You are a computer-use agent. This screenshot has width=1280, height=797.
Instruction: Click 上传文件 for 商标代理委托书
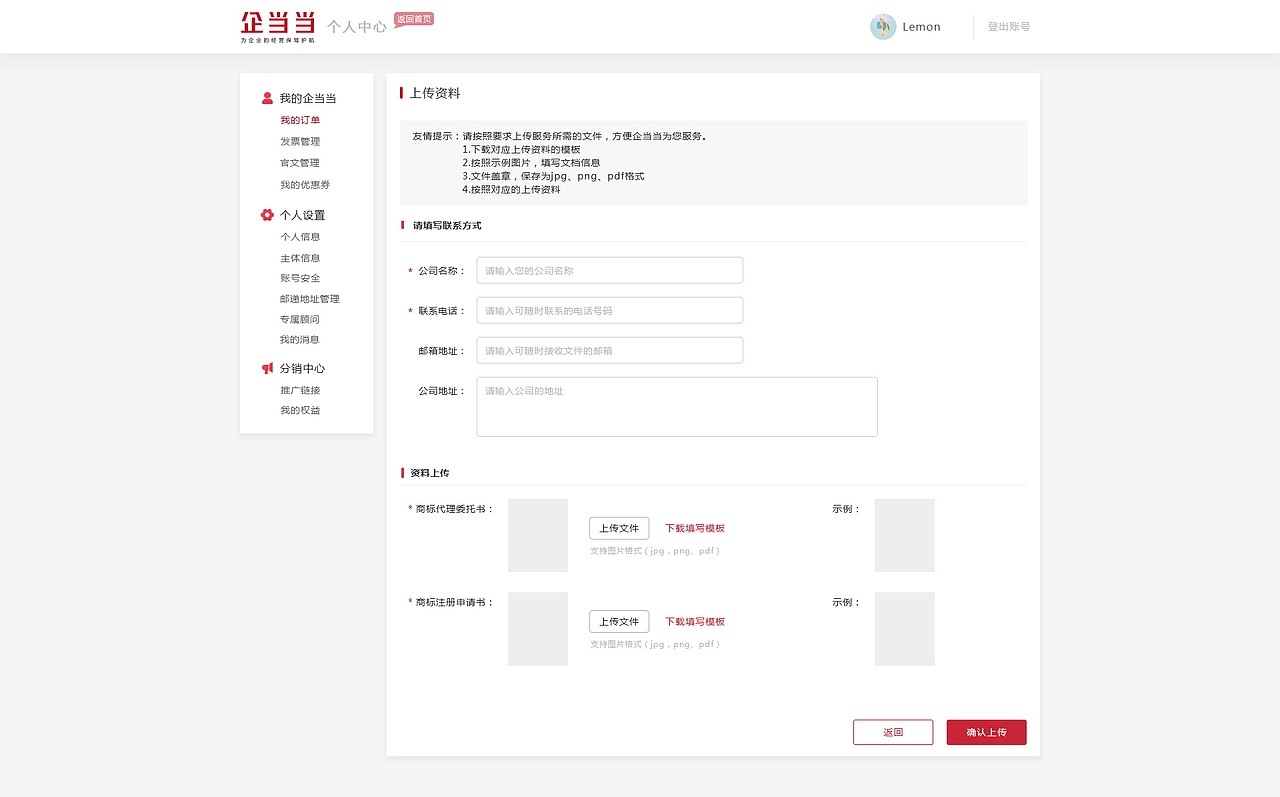click(619, 528)
